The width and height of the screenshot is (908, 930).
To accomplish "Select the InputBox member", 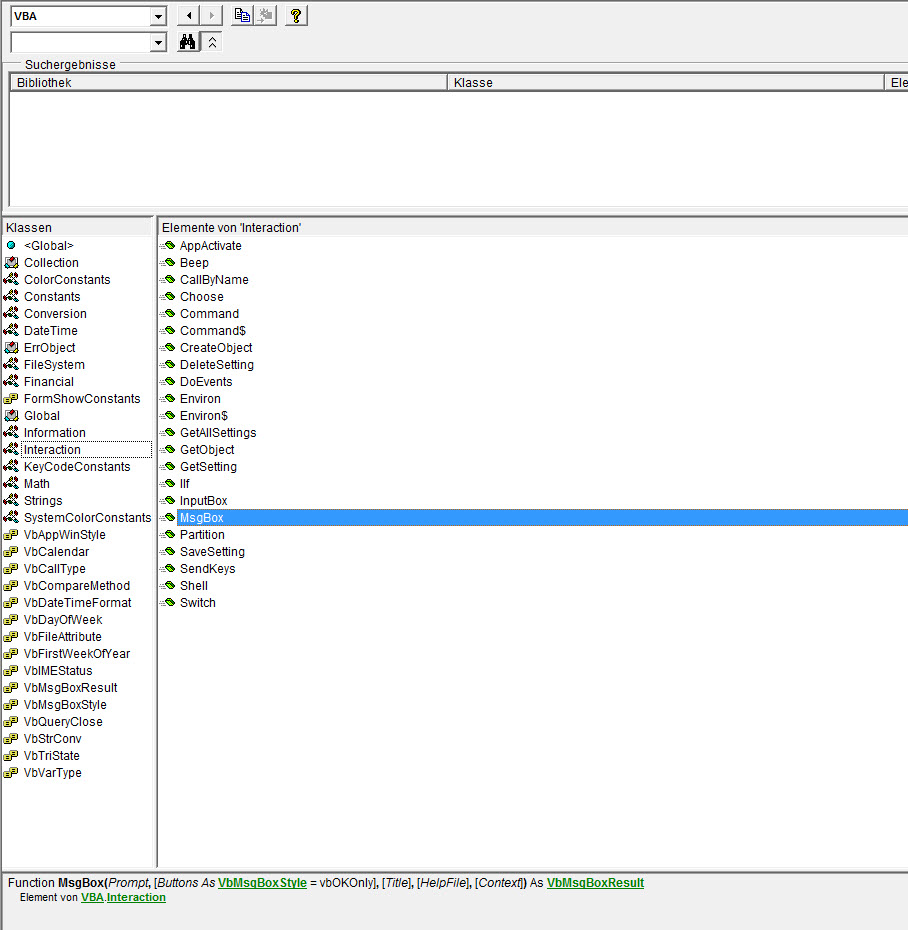I will 203,501.
